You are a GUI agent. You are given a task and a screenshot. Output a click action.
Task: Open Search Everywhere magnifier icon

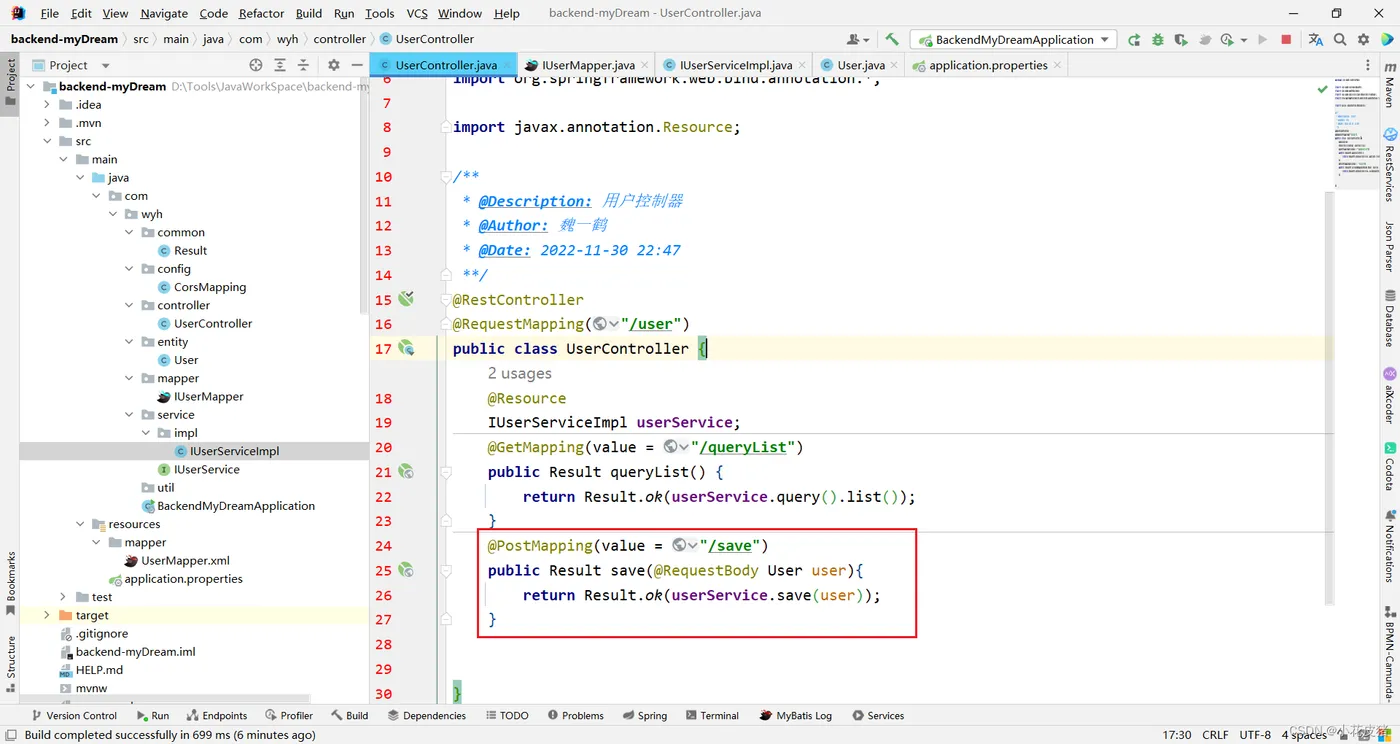1340,39
